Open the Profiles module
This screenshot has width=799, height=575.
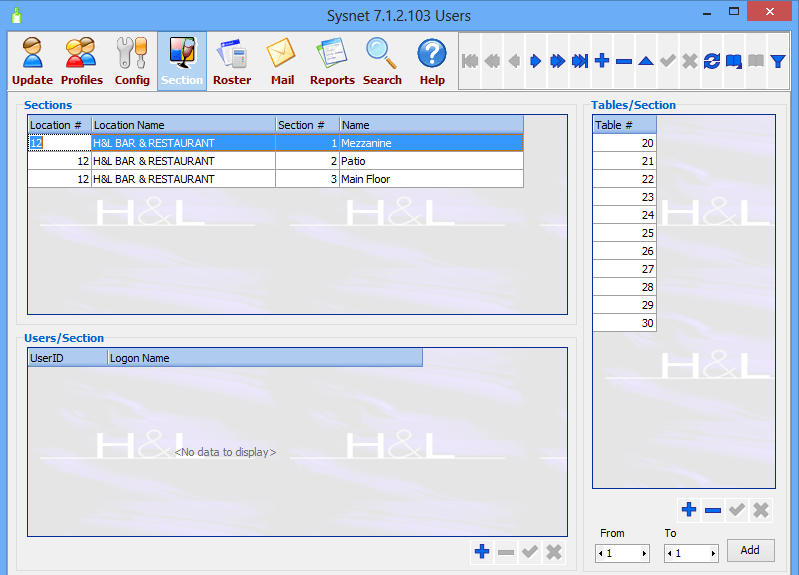pyautogui.click(x=82, y=61)
